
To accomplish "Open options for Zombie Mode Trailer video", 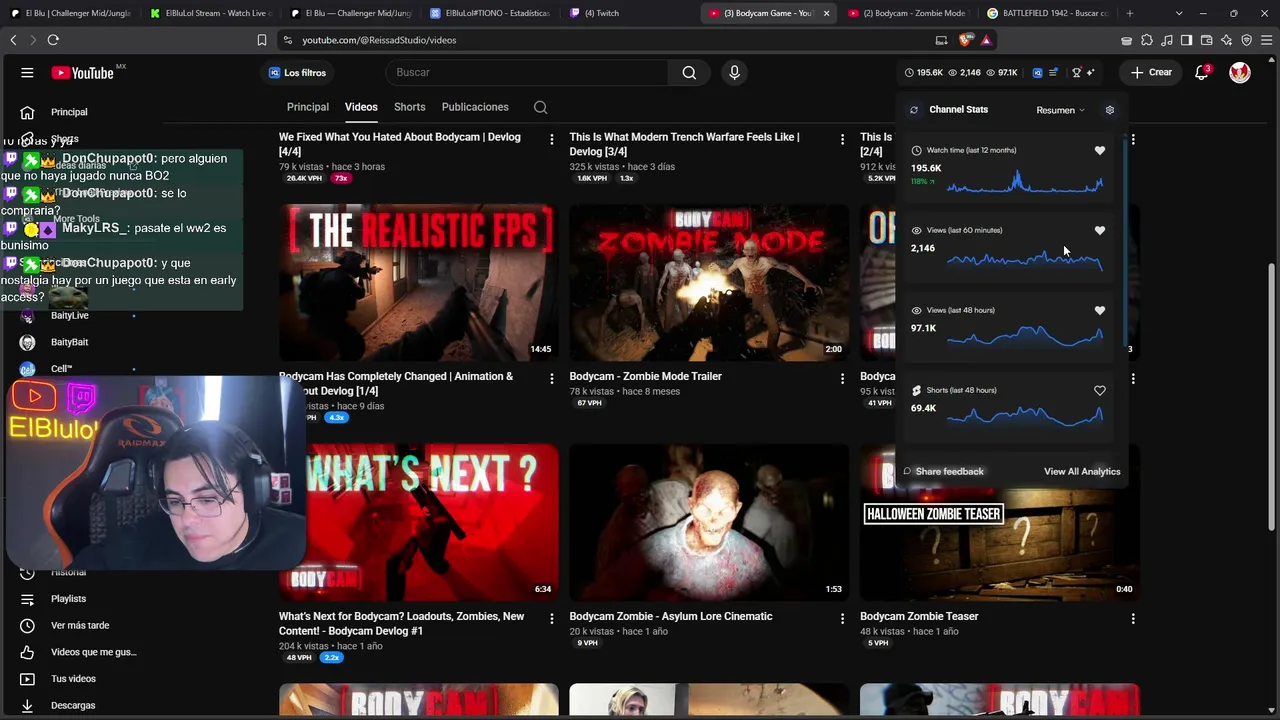I will pyautogui.click(x=842, y=379).
